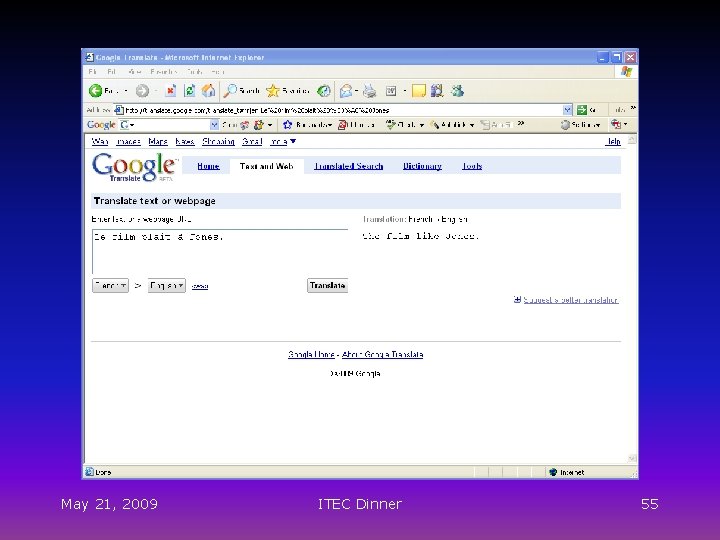Go to Google Maps link
Viewport: 720px width, 540px height.
point(158,141)
